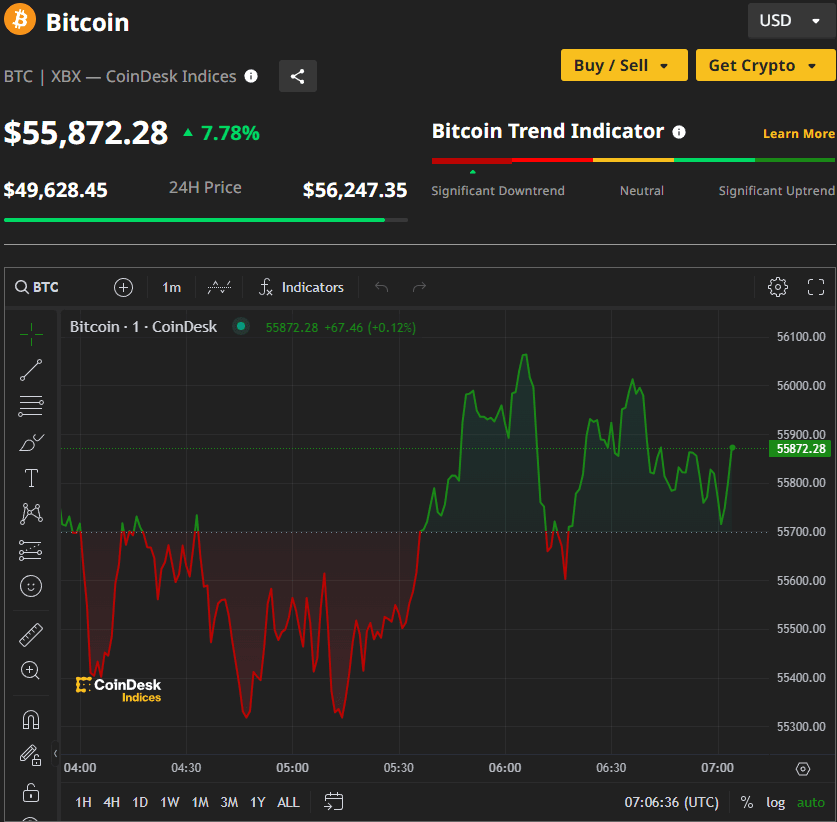Open Indicators menu
Screen dimensions: 837x822
point(302,287)
